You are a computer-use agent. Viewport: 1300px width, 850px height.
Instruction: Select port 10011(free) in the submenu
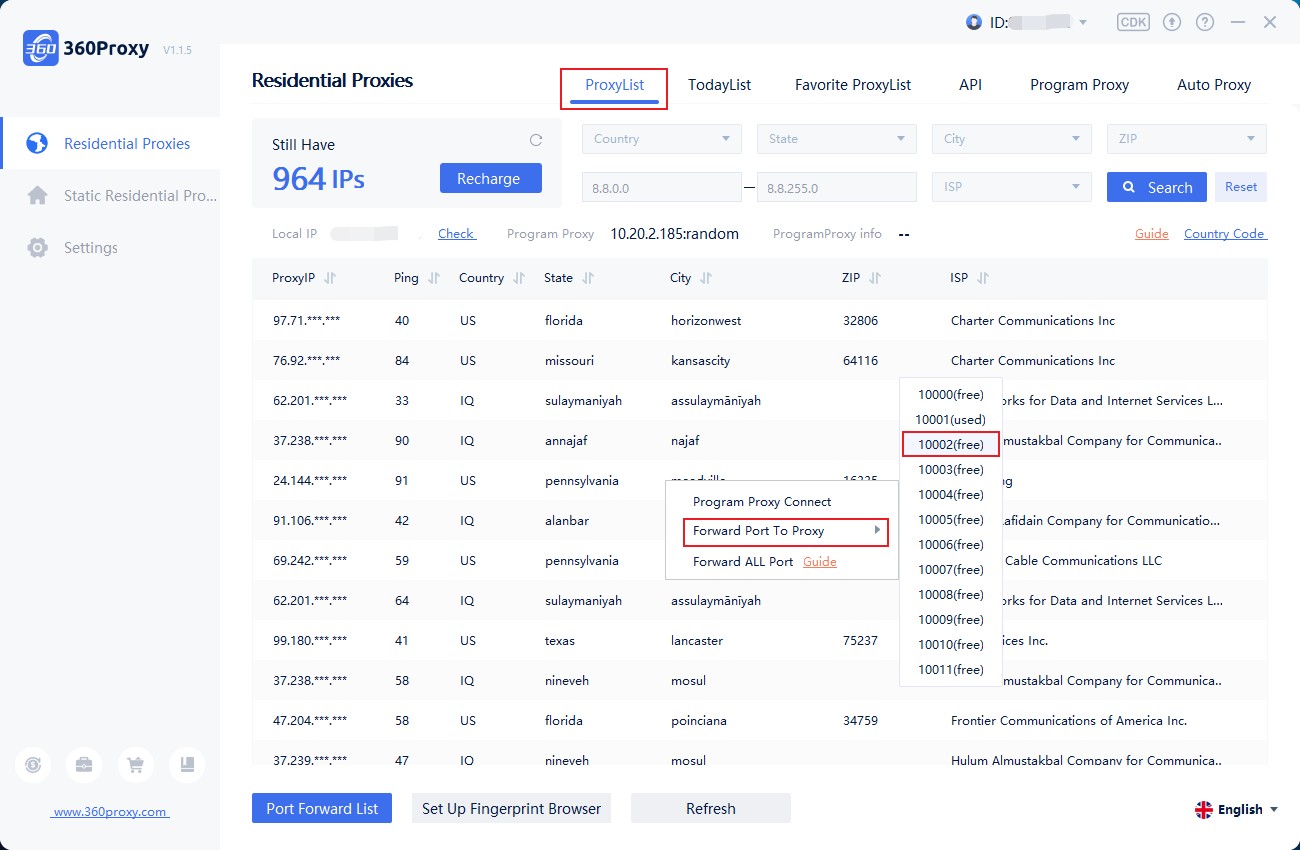point(951,670)
